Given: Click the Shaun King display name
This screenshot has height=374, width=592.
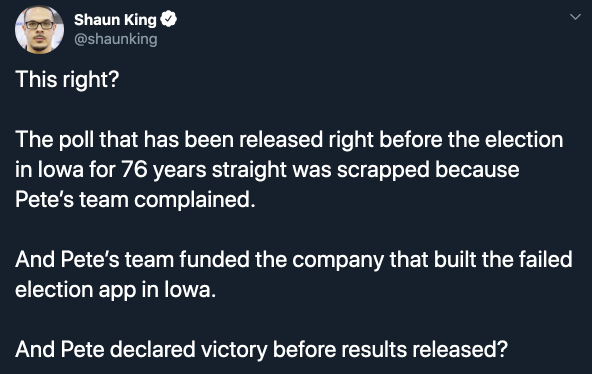Looking at the screenshot, I should [x=115, y=20].
